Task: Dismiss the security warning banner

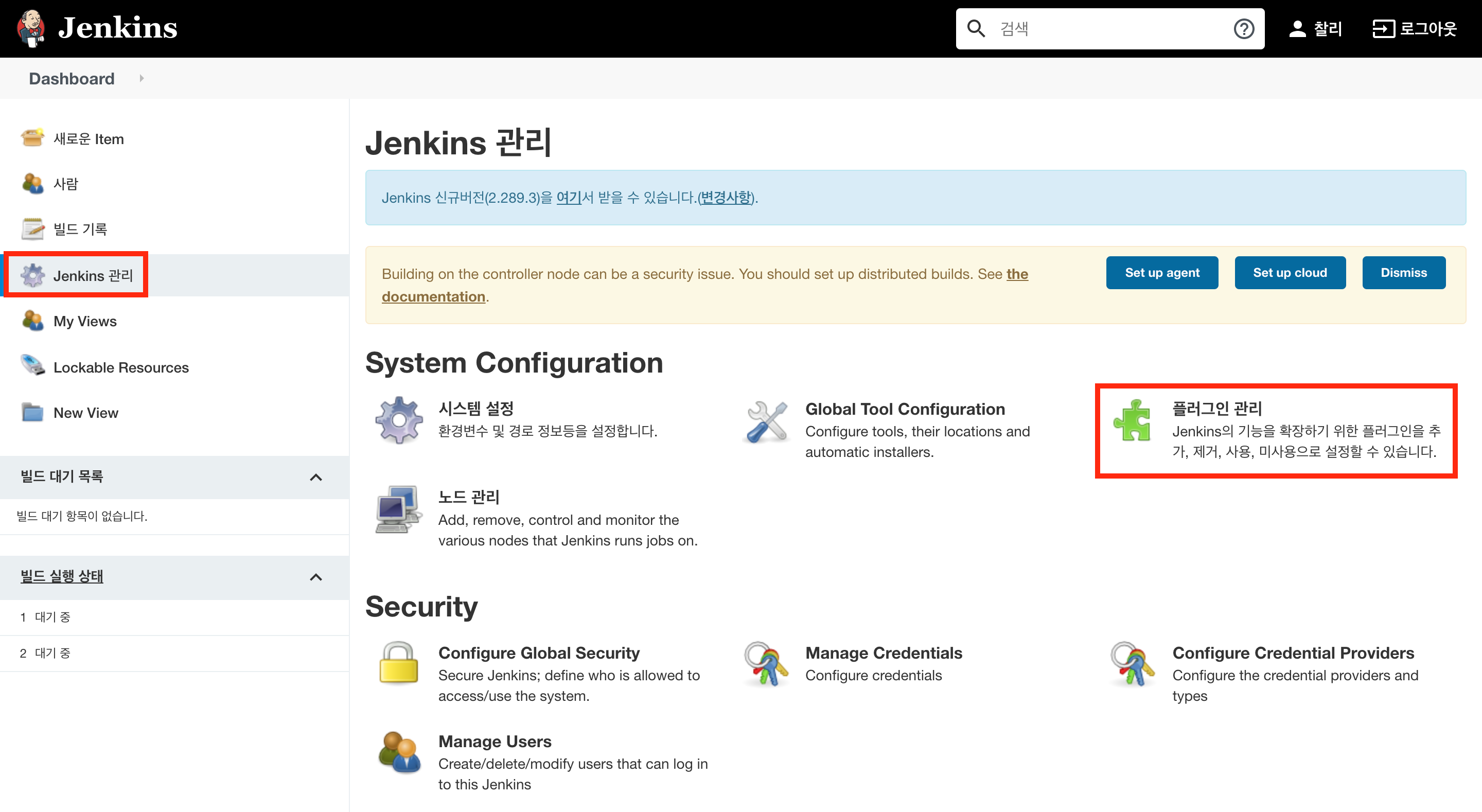Action: coord(1403,273)
